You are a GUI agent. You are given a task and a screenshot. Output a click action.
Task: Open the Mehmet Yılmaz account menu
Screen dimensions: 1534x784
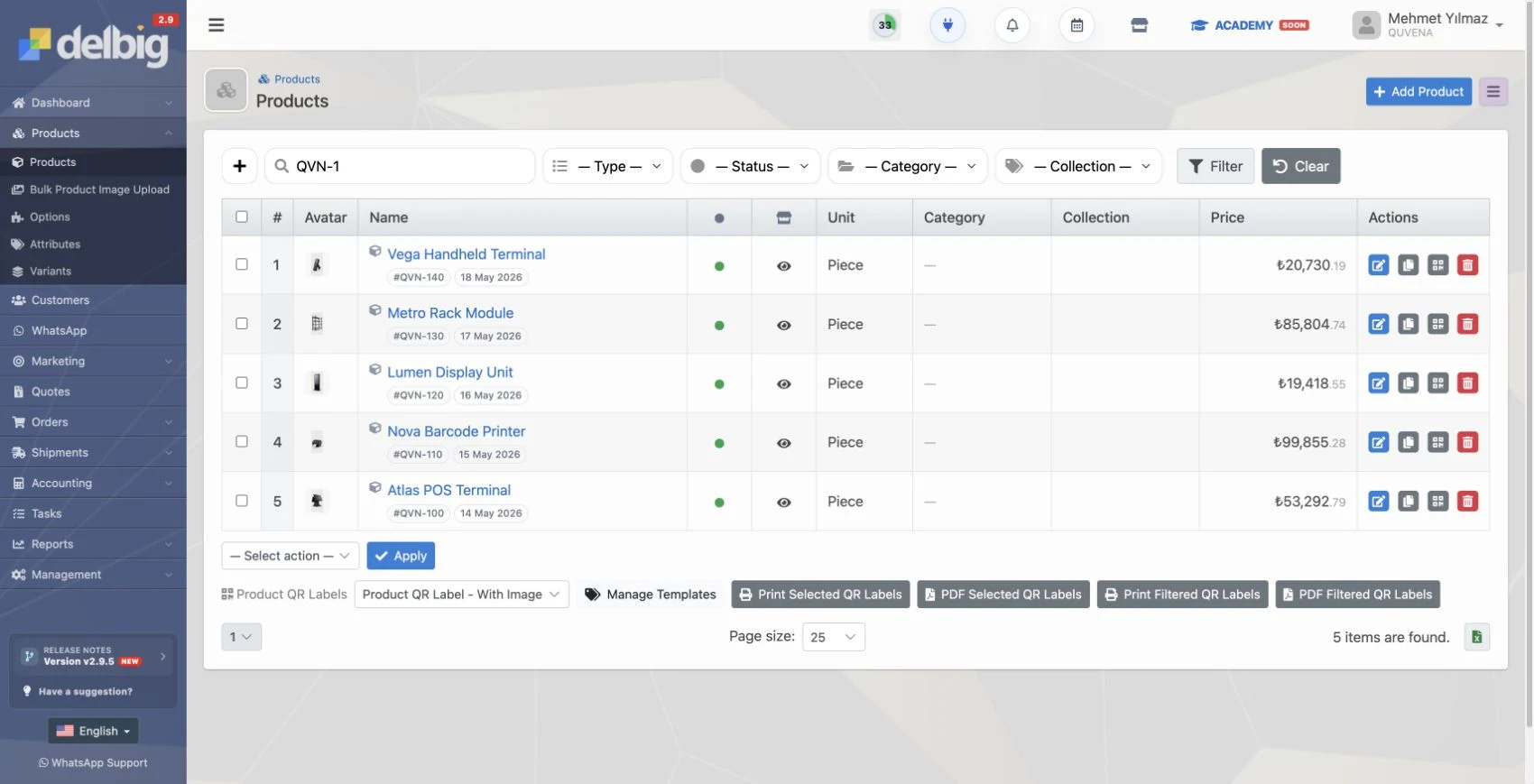(1428, 24)
